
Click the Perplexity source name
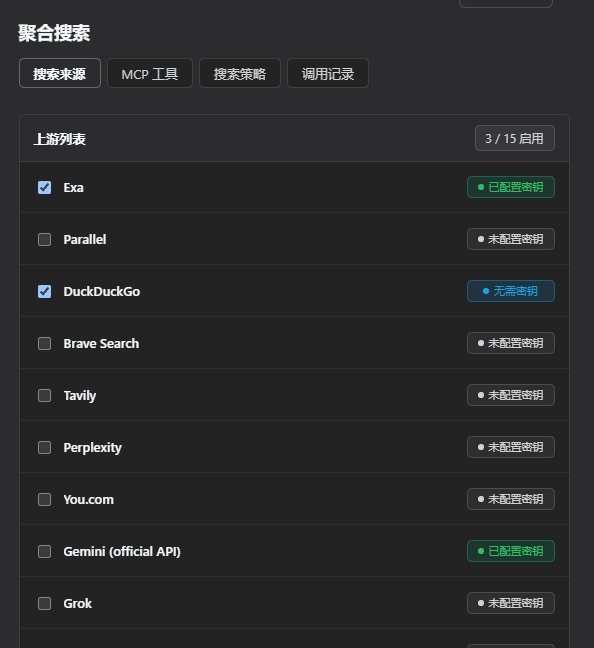pos(93,448)
